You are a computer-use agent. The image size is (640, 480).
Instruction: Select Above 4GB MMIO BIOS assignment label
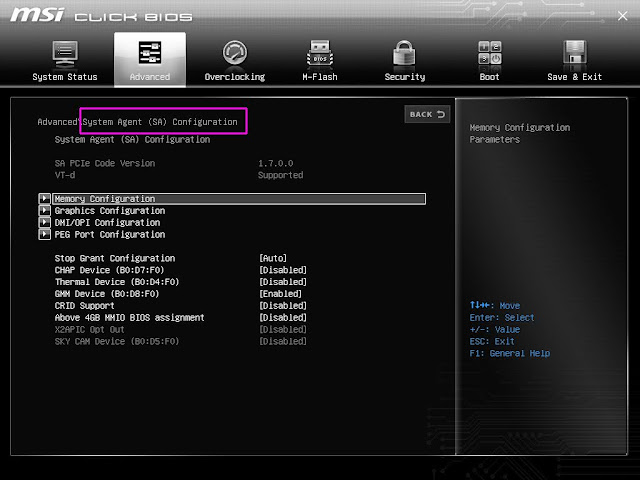tap(129, 317)
